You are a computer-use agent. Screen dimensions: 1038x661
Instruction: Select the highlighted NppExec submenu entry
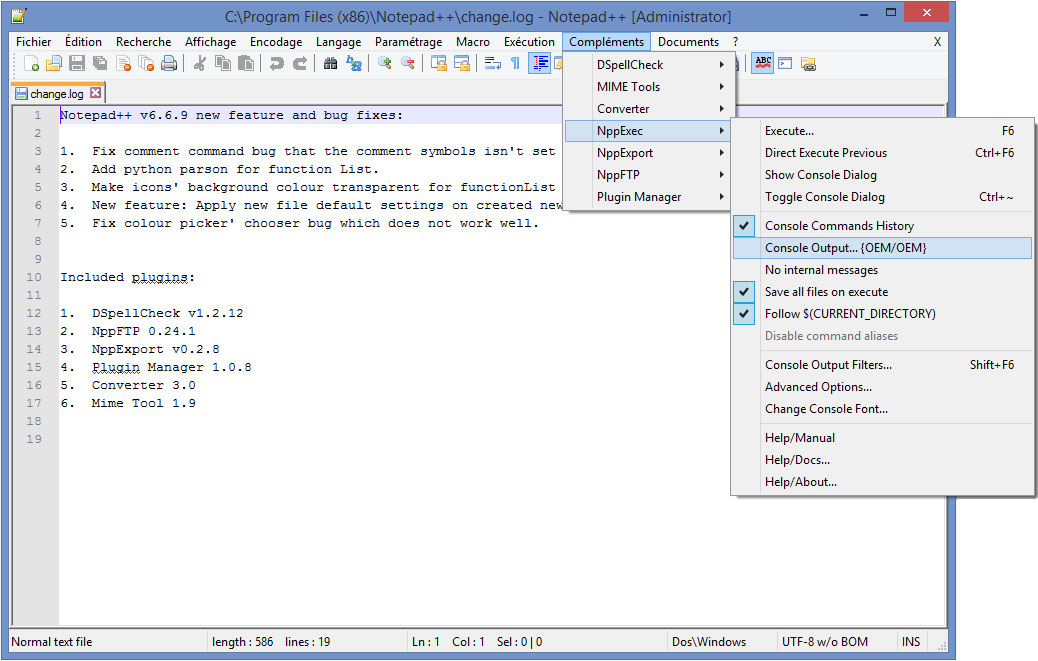coord(647,131)
